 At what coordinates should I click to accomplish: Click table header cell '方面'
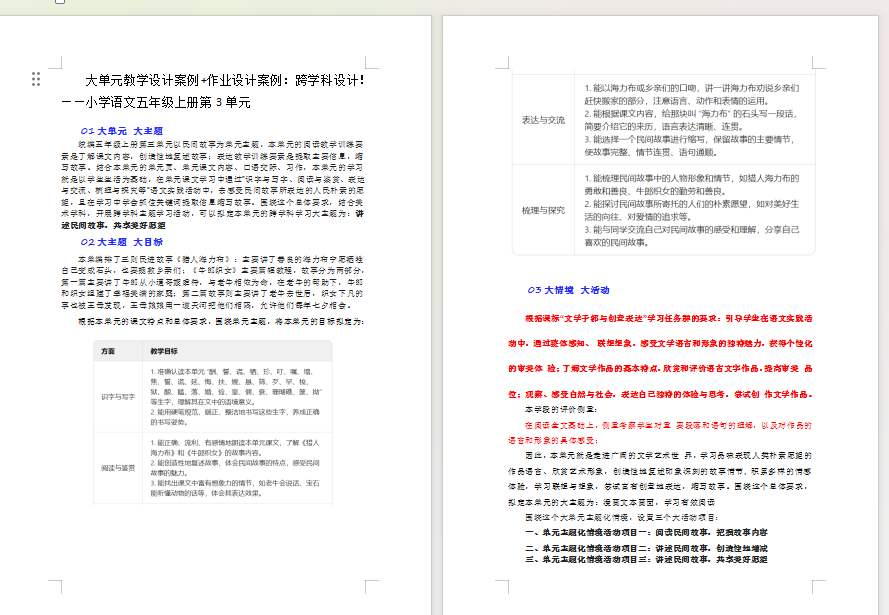(108, 351)
